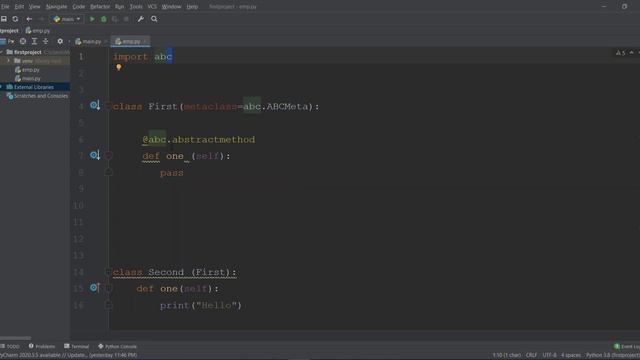Close the emp.py editor tab
640x360 pixels.
coord(145,41)
